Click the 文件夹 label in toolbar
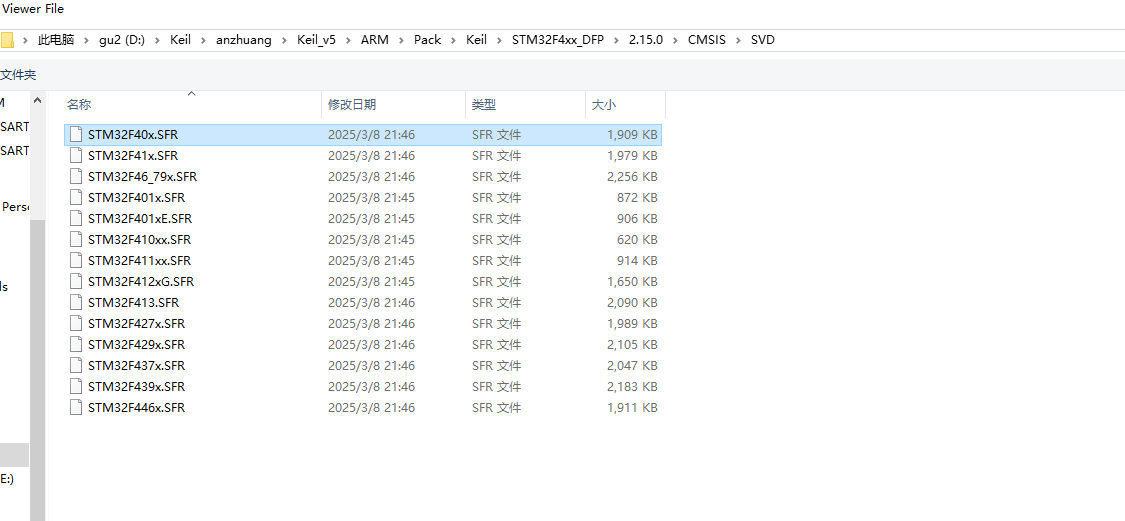 coord(18,75)
